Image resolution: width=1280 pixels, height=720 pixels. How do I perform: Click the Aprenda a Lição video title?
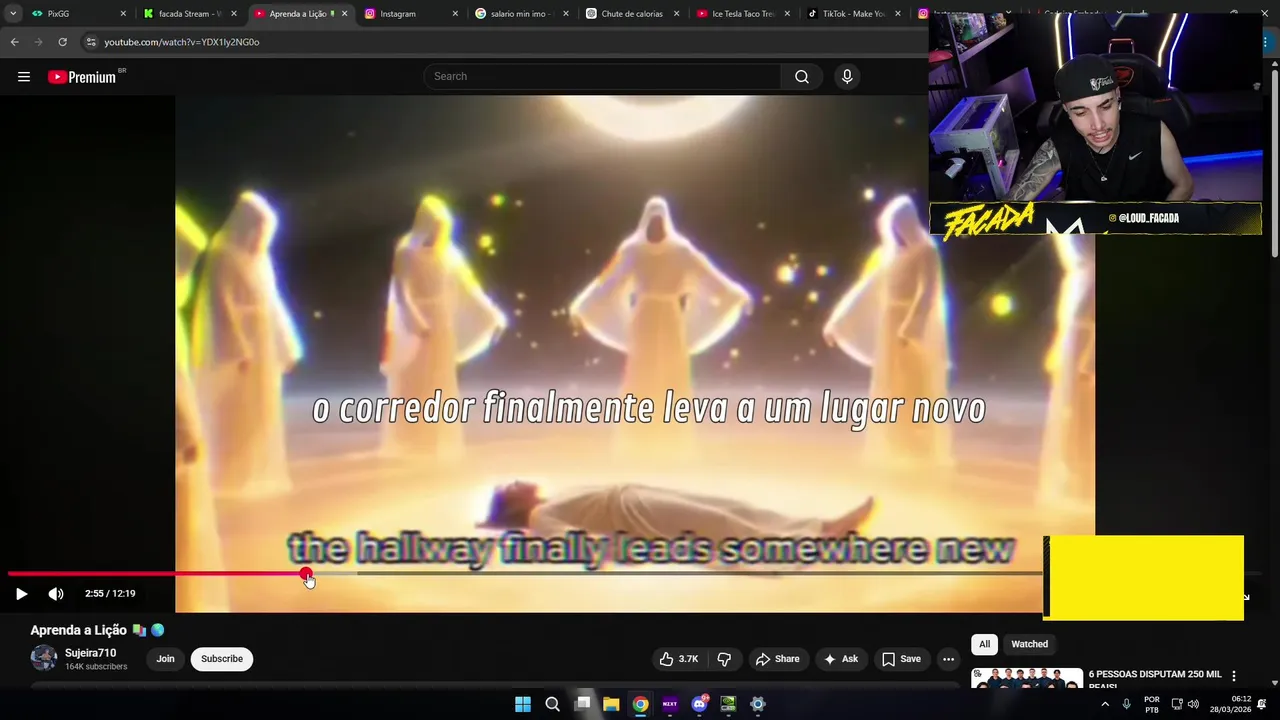[x=79, y=630]
